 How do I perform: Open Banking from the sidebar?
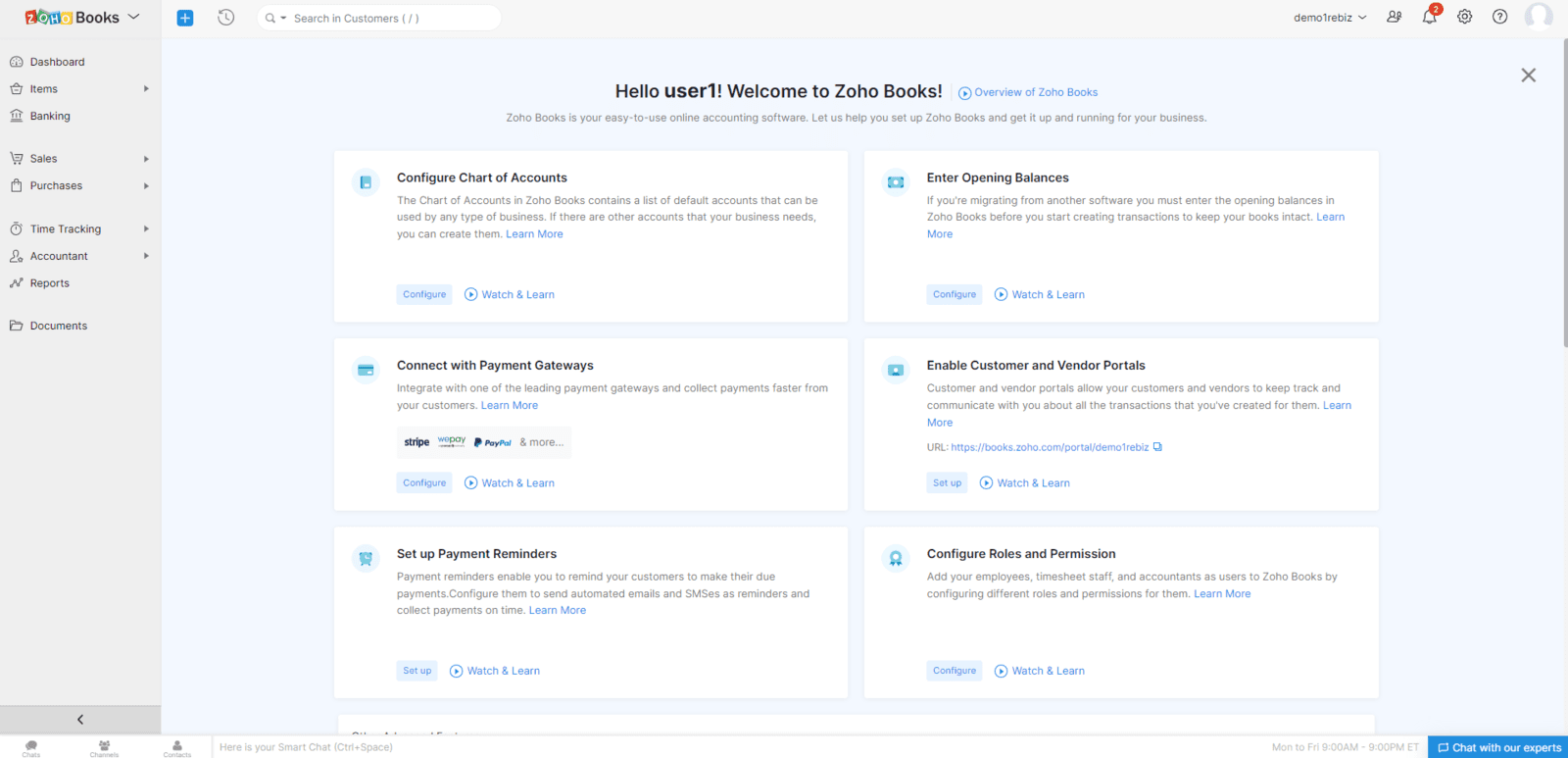[50, 116]
